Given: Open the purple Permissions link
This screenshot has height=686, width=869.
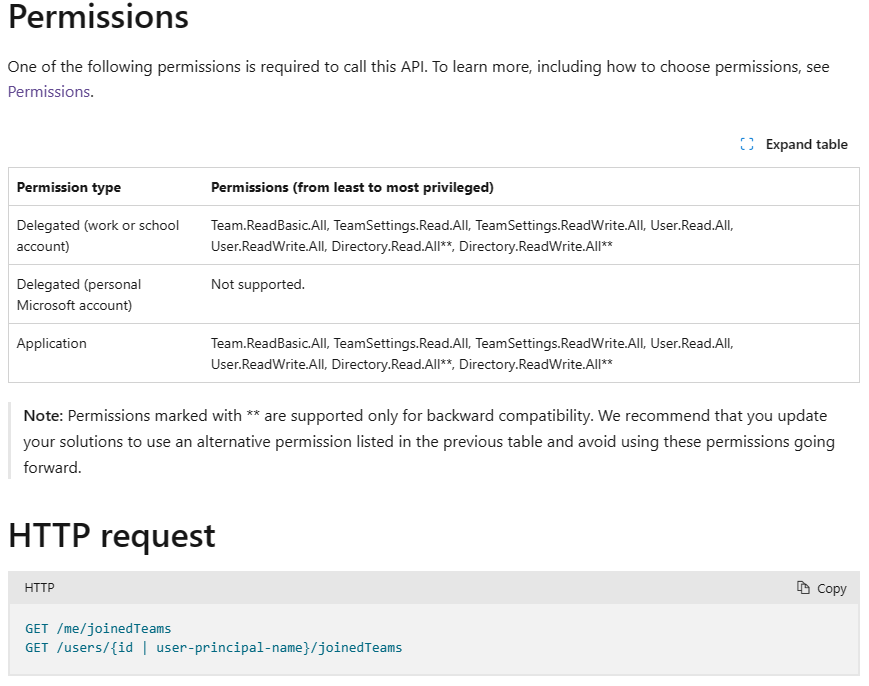Looking at the screenshot, I should tap(49, 92).
